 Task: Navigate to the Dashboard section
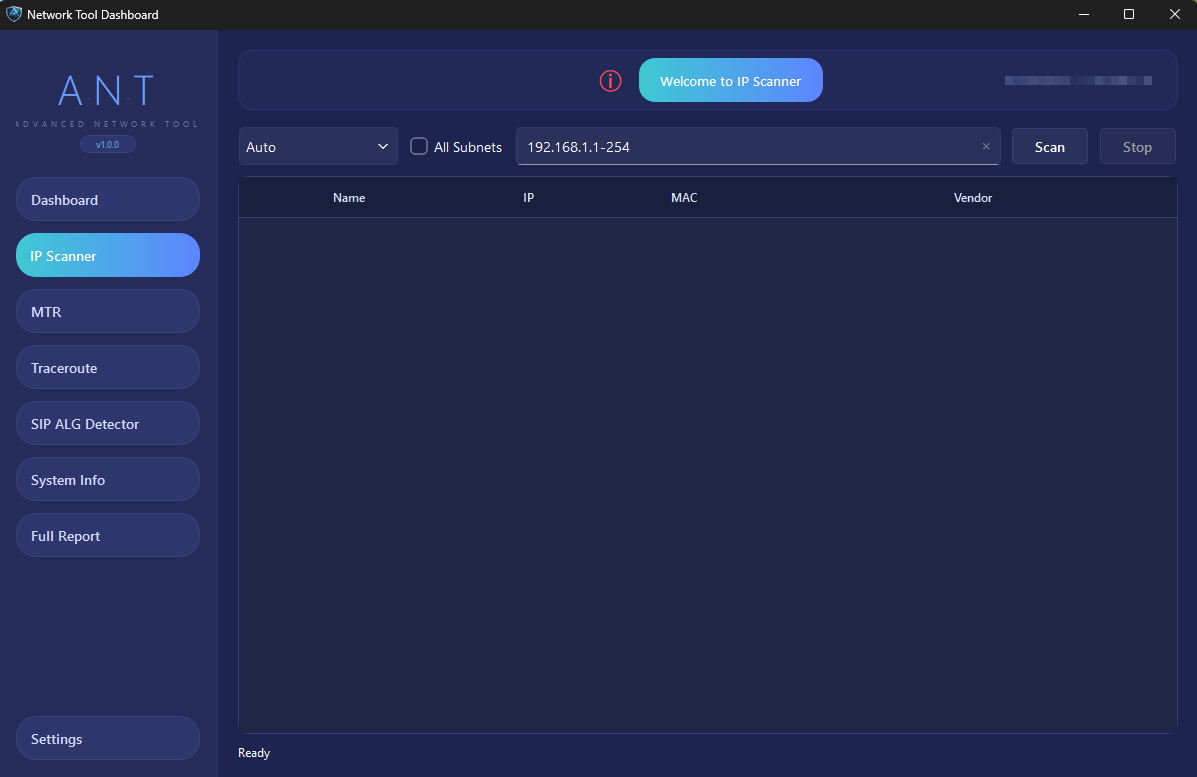tap(107, 199)
